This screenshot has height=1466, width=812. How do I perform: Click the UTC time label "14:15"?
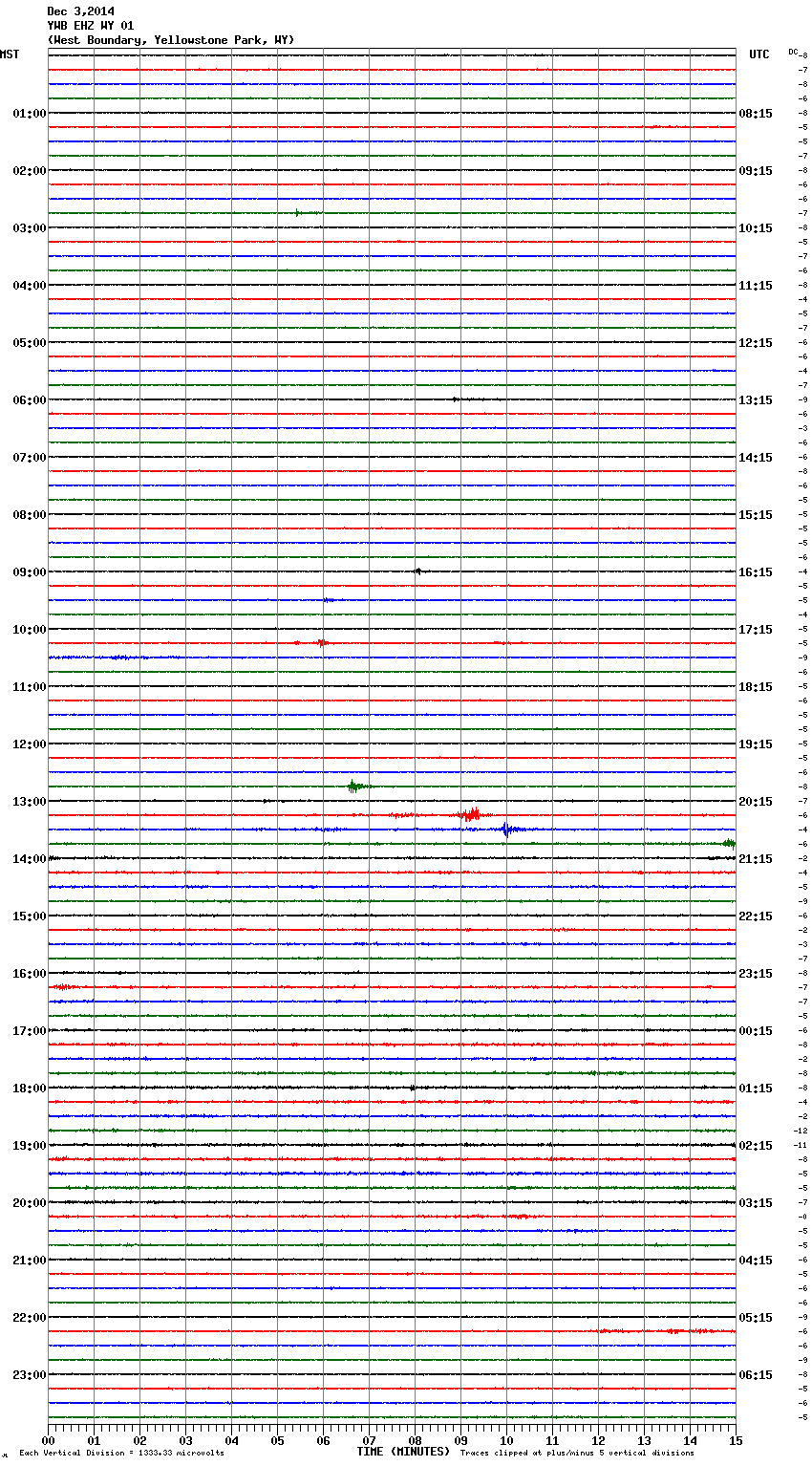click(756, 458)
